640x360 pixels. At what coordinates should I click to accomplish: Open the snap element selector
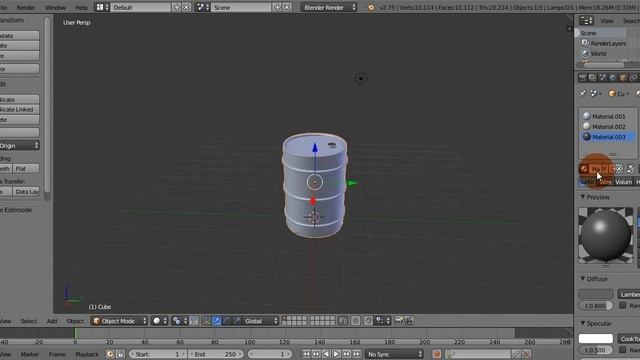click(x=382, y=321)
